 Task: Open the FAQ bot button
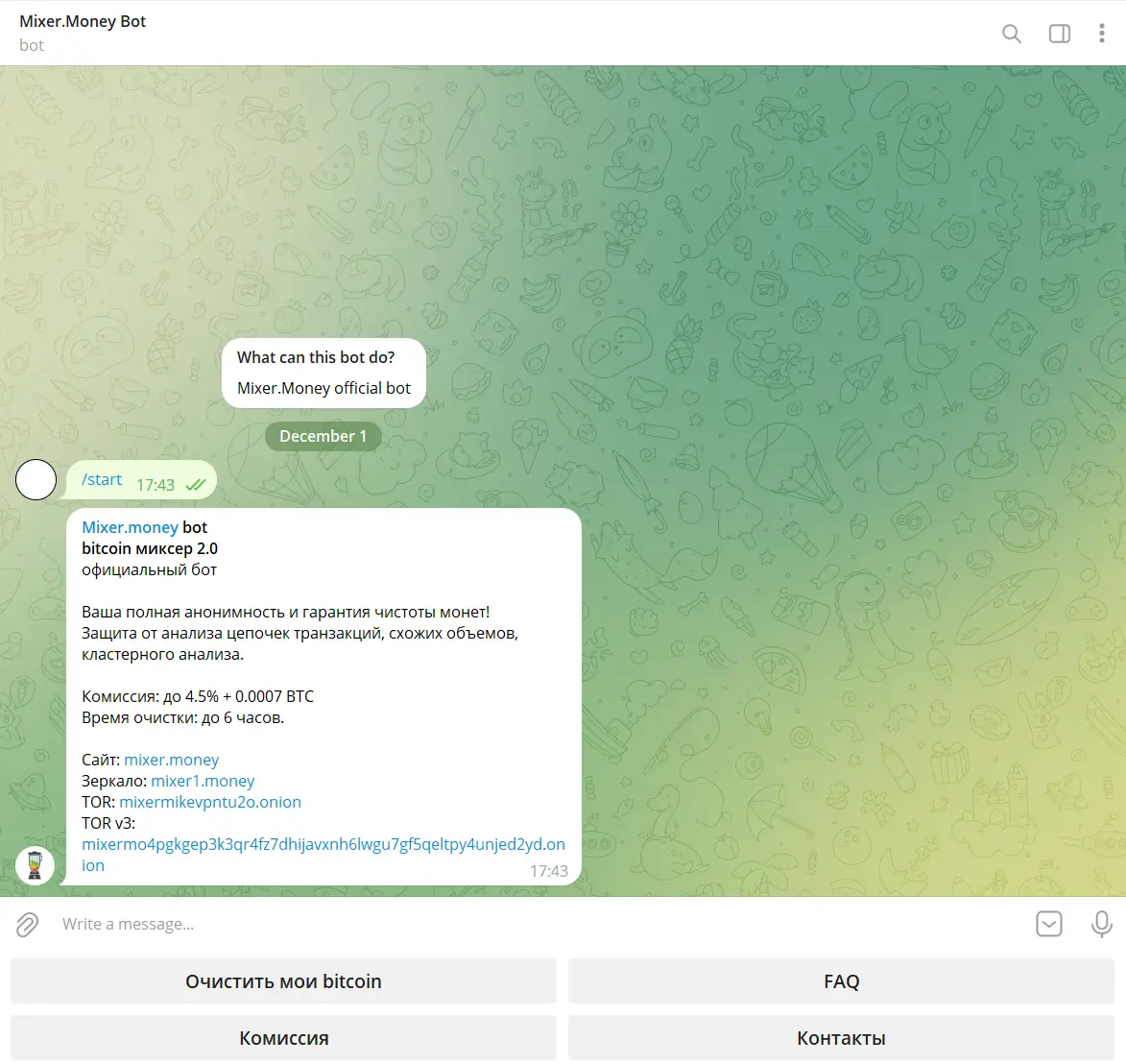[x=841, y=981]
